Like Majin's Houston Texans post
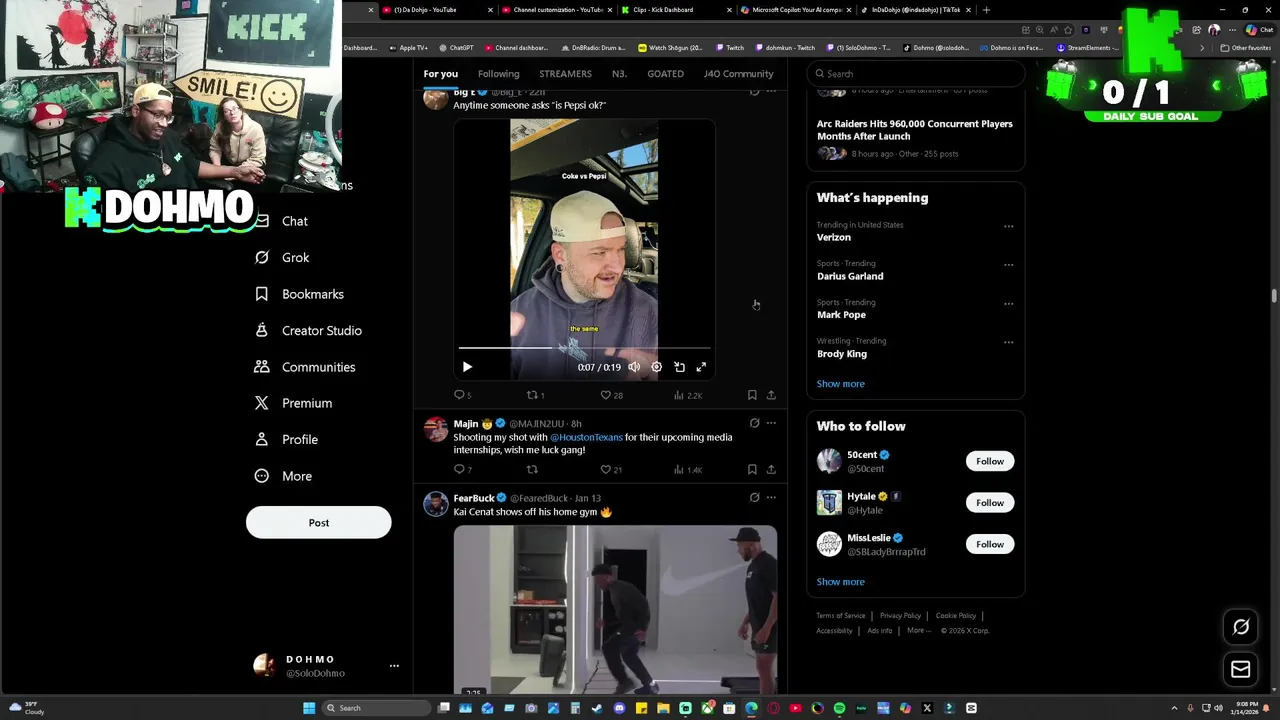 tap(611, 469)
